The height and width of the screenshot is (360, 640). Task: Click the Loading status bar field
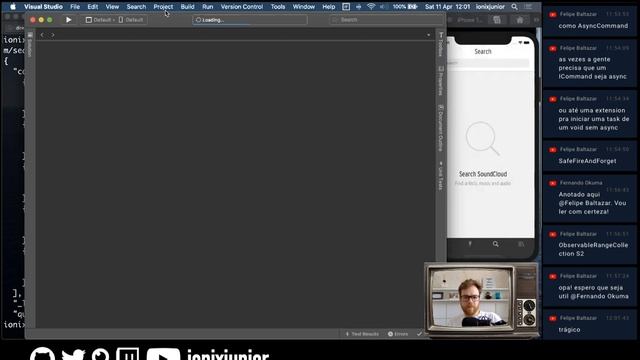(x=250, y=20)
